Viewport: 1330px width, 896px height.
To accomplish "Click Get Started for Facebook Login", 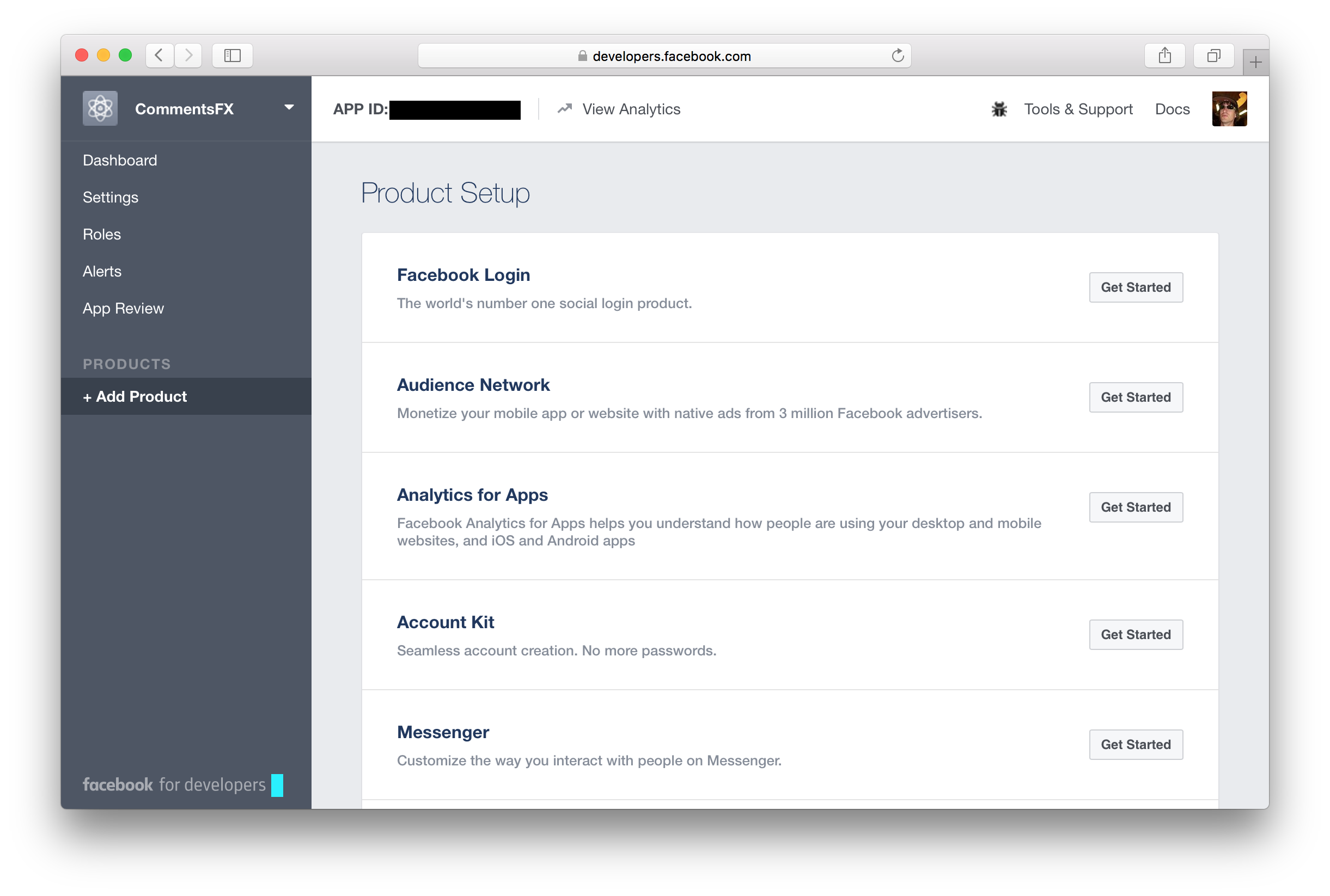I will [1135, 287].
